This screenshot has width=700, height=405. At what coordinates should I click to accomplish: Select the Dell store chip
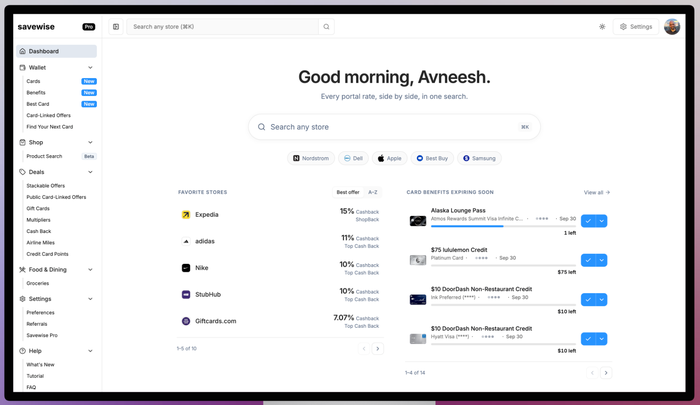(x=353, y=158)
